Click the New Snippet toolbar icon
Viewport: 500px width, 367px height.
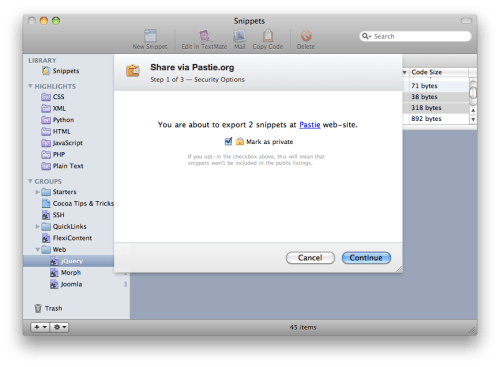(x=150, y=36)
